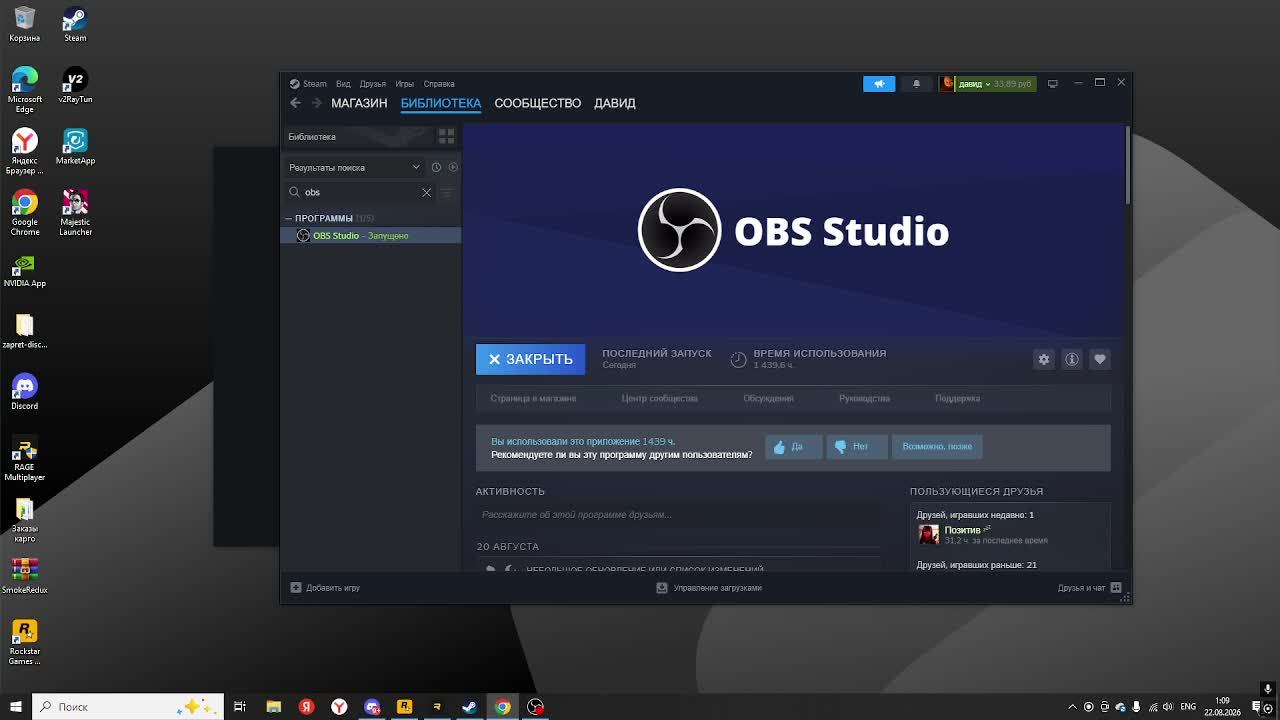Open the Друзья menu in Steam
The width and height of the screenshot is (1280, 720).
[373, 84]
